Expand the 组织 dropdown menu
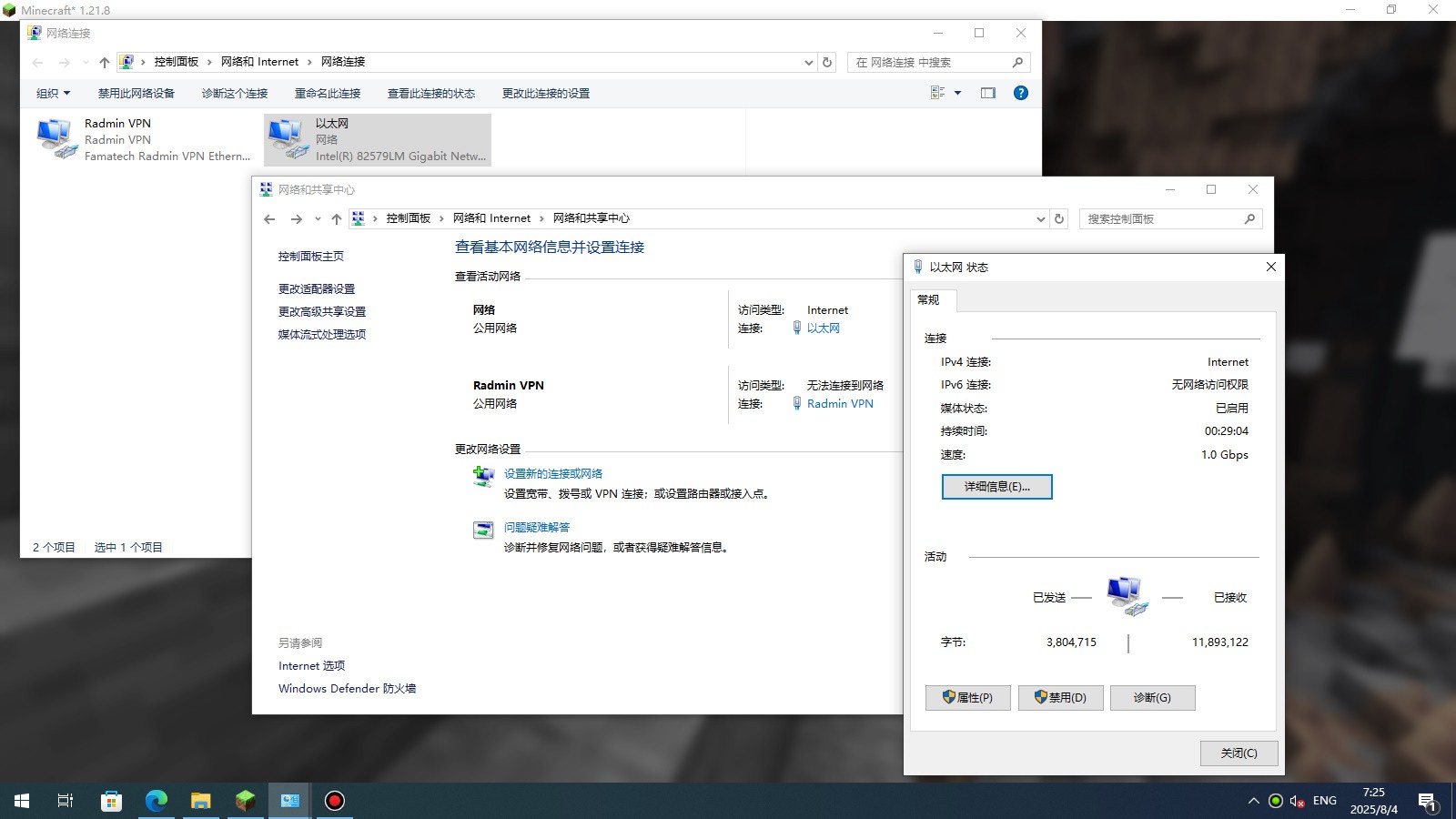 coord(53,93)
